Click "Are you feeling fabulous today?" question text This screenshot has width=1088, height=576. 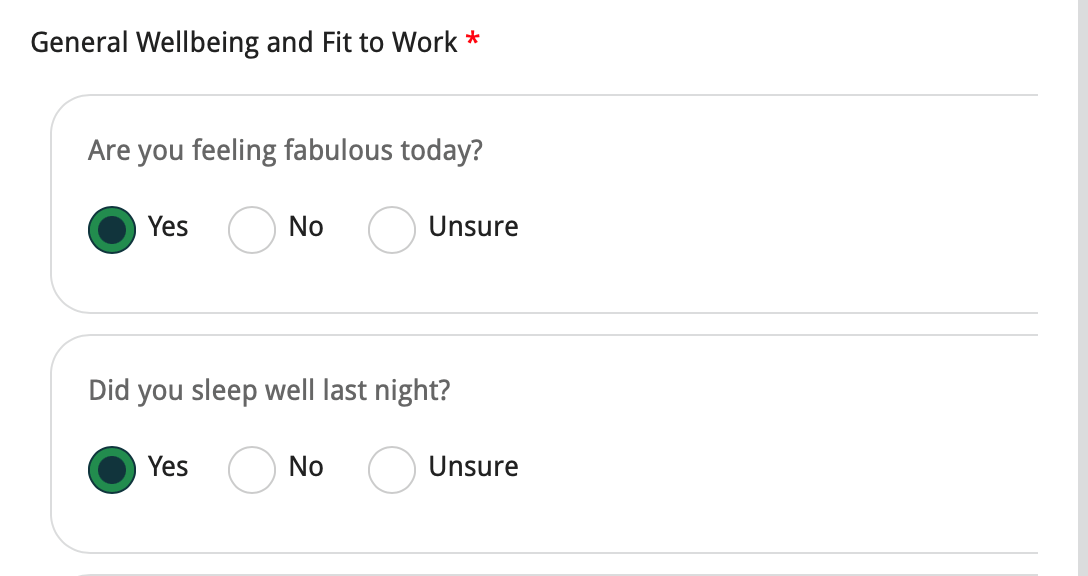[x=285, y=151]
